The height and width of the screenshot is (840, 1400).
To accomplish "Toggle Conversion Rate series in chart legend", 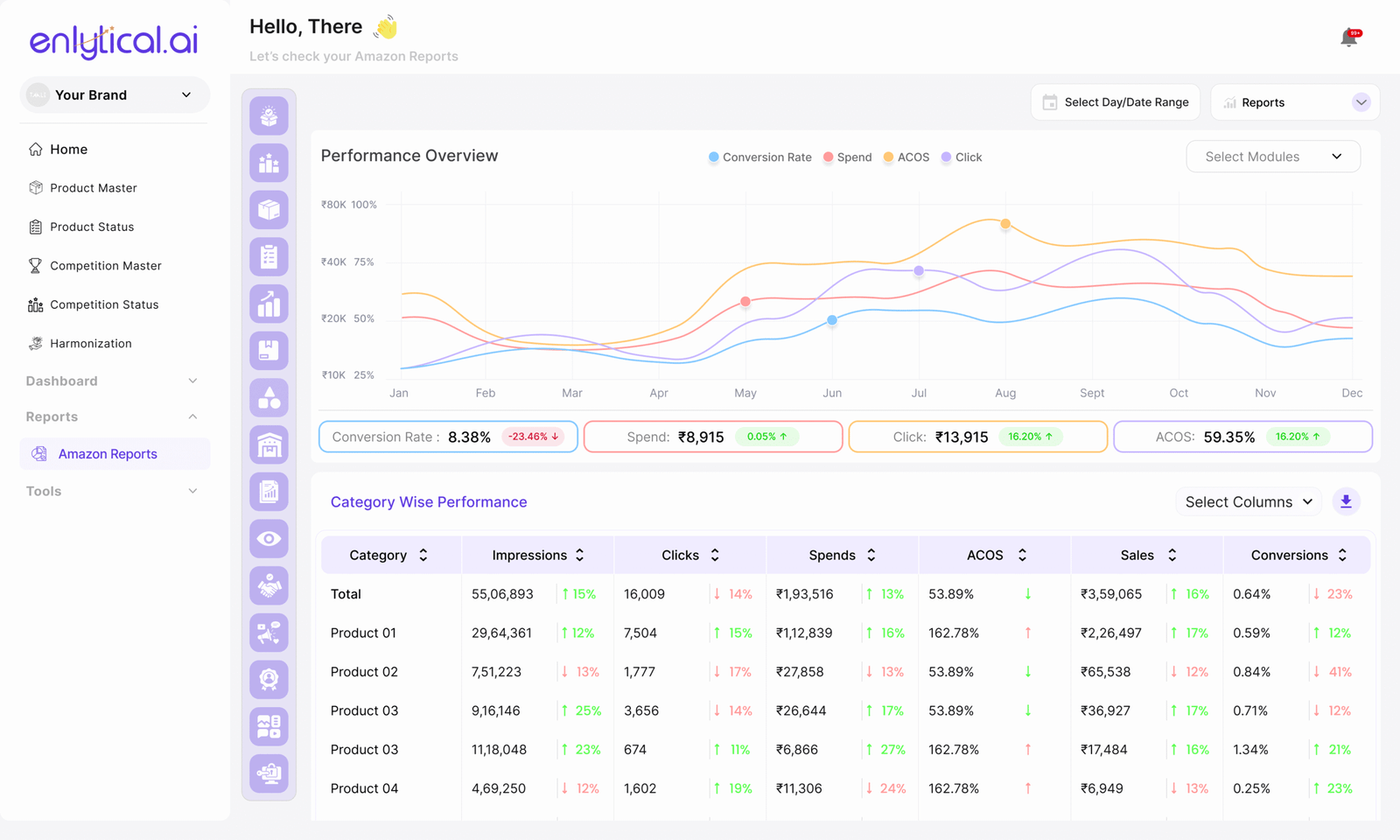I will tap(759, 157).
